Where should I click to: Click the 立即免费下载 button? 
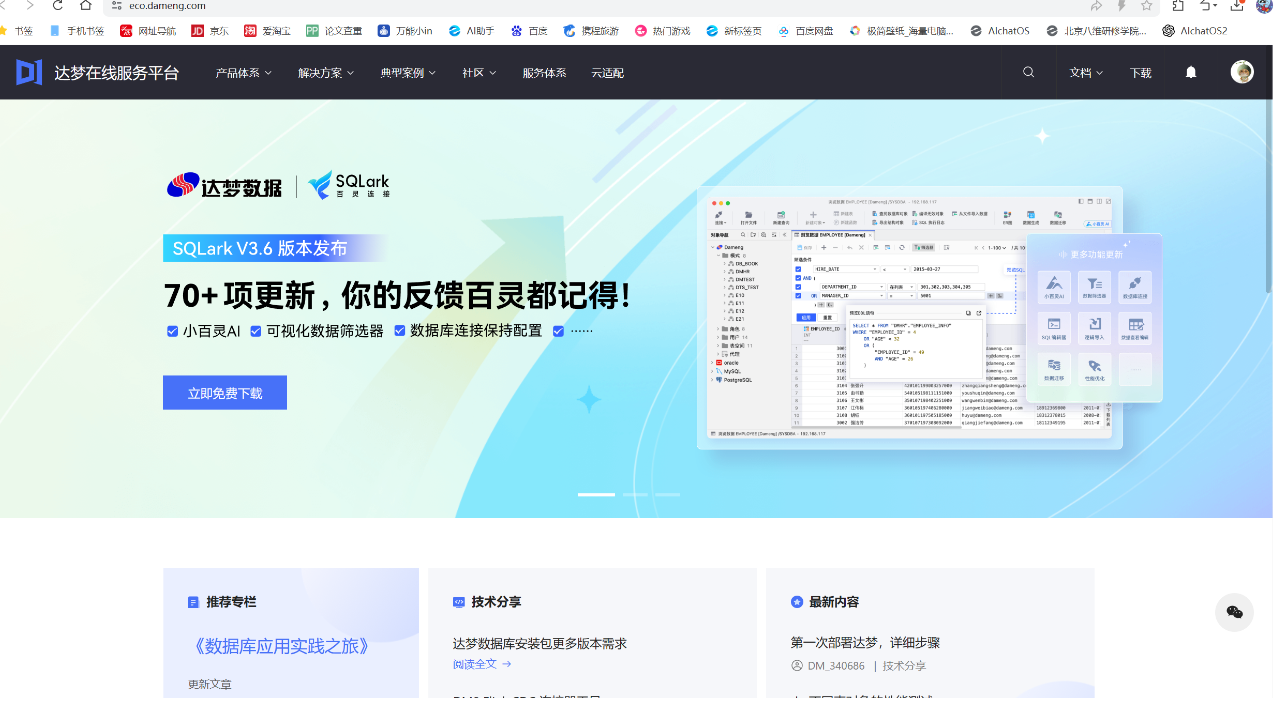click(x=225, y=393)
